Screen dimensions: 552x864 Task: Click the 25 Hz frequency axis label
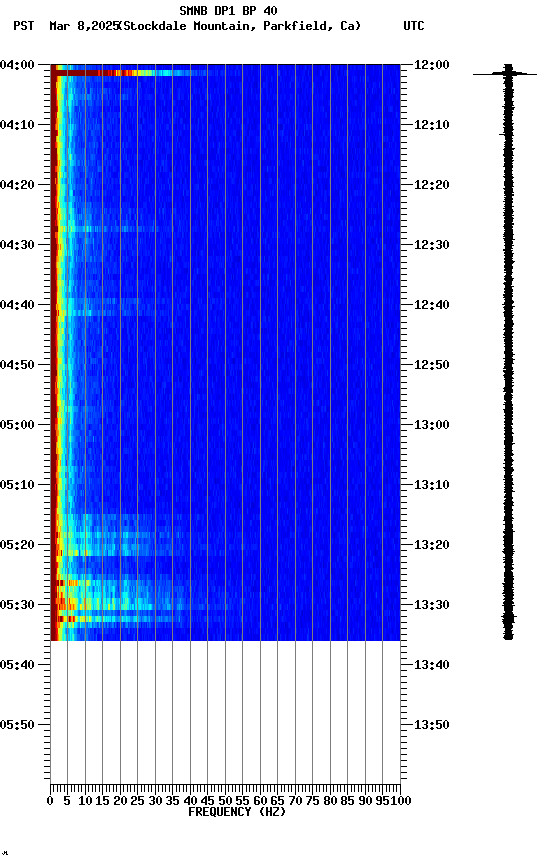coord(138,801)
